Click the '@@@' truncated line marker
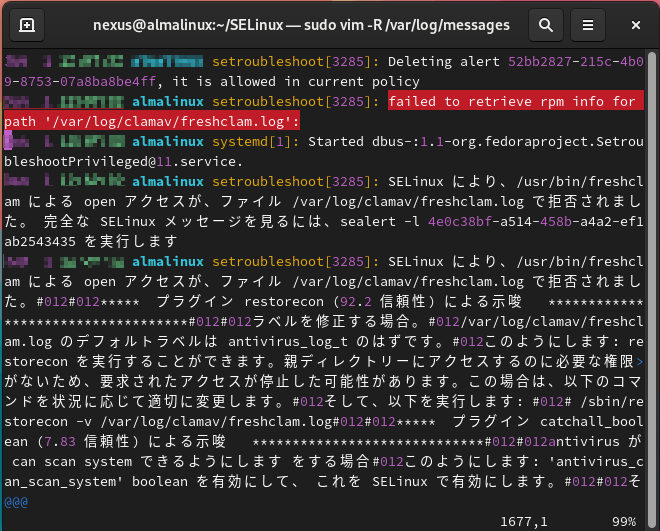Viewport: 660px width, 531px height. pos(17,502)
